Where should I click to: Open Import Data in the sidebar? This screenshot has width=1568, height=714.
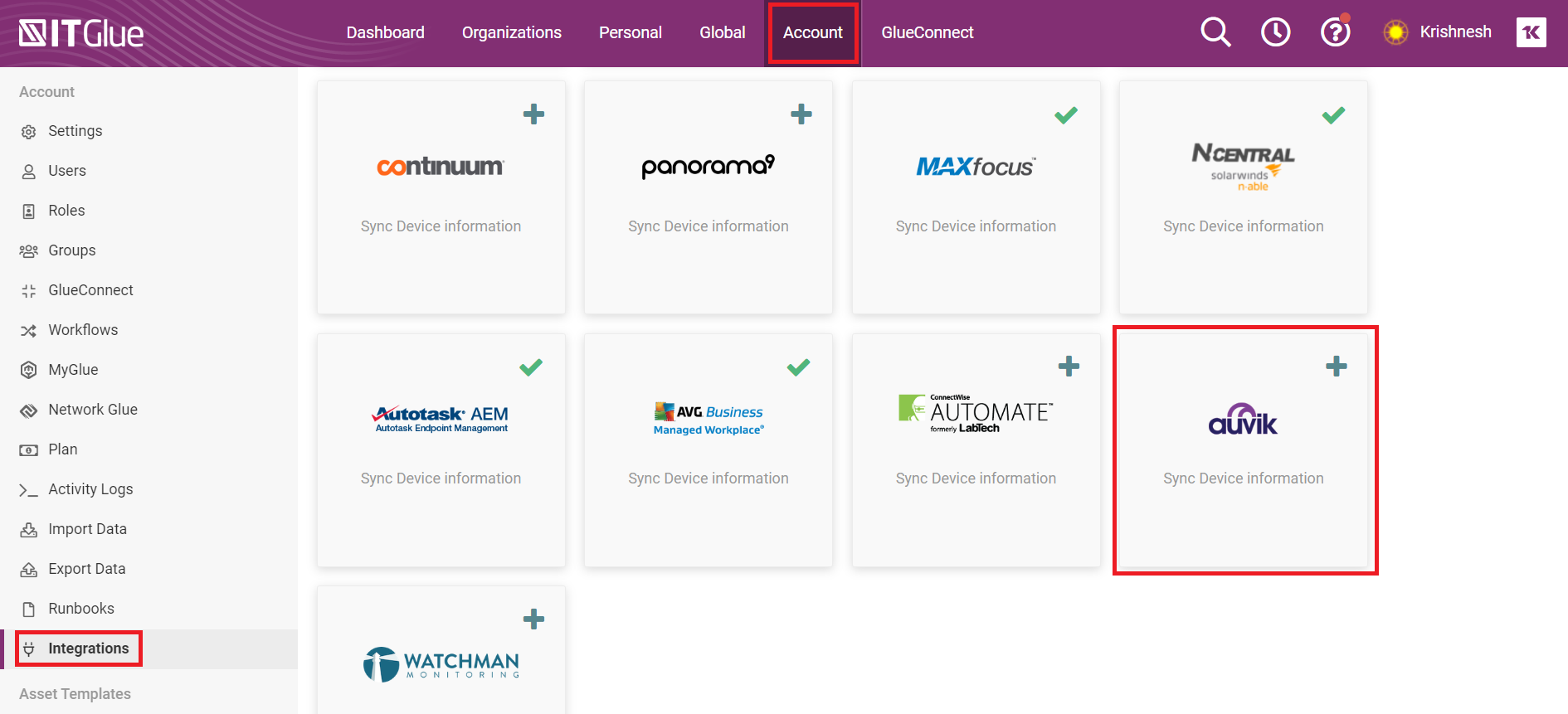[87, 529]
